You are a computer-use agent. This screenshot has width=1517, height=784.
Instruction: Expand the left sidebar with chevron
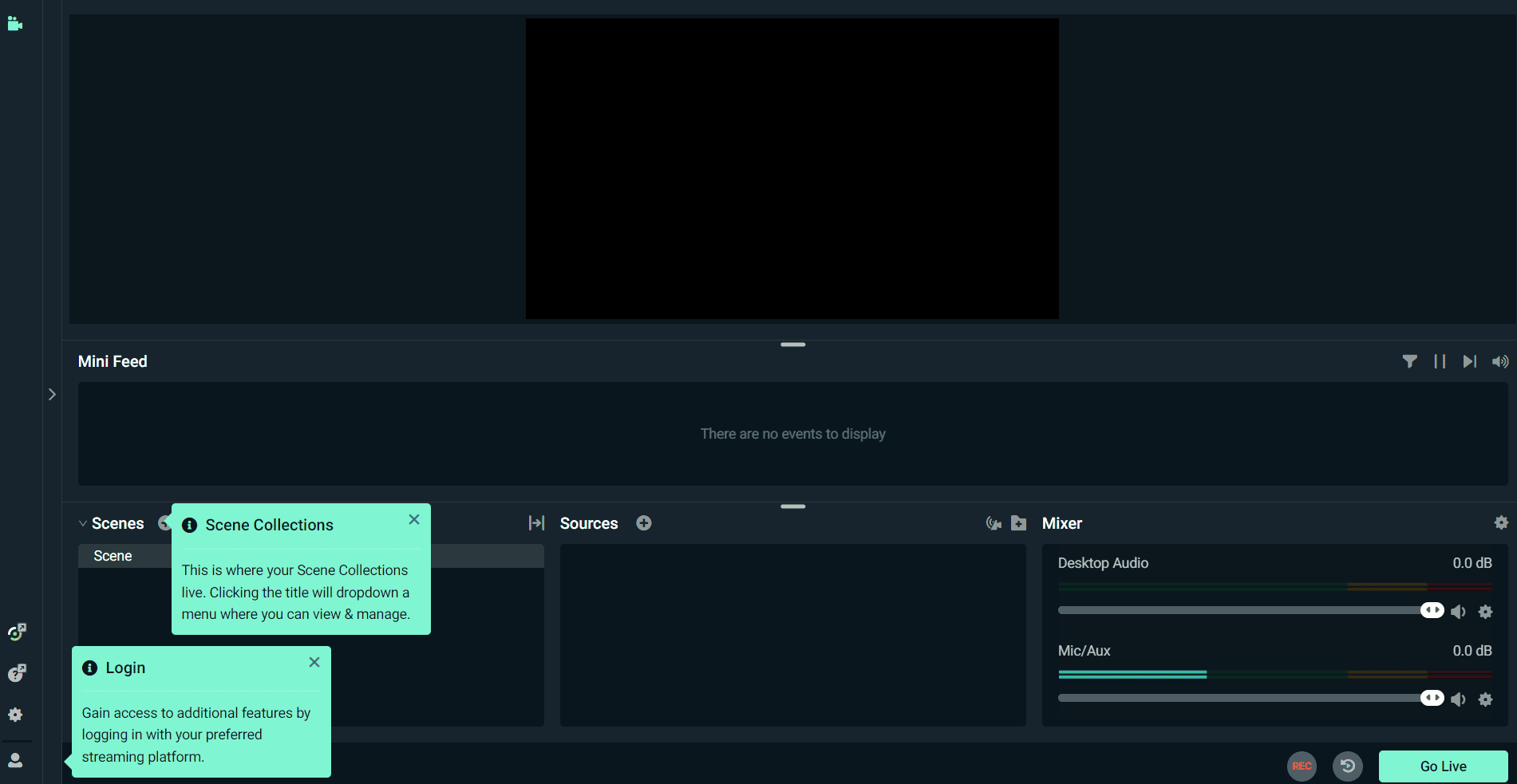click(52, 394)
